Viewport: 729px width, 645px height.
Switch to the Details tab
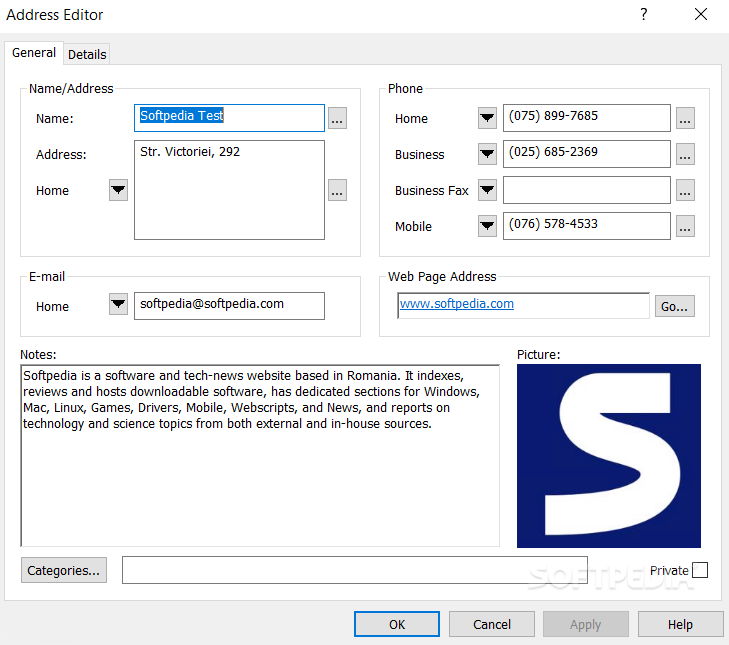coord(87,54)
